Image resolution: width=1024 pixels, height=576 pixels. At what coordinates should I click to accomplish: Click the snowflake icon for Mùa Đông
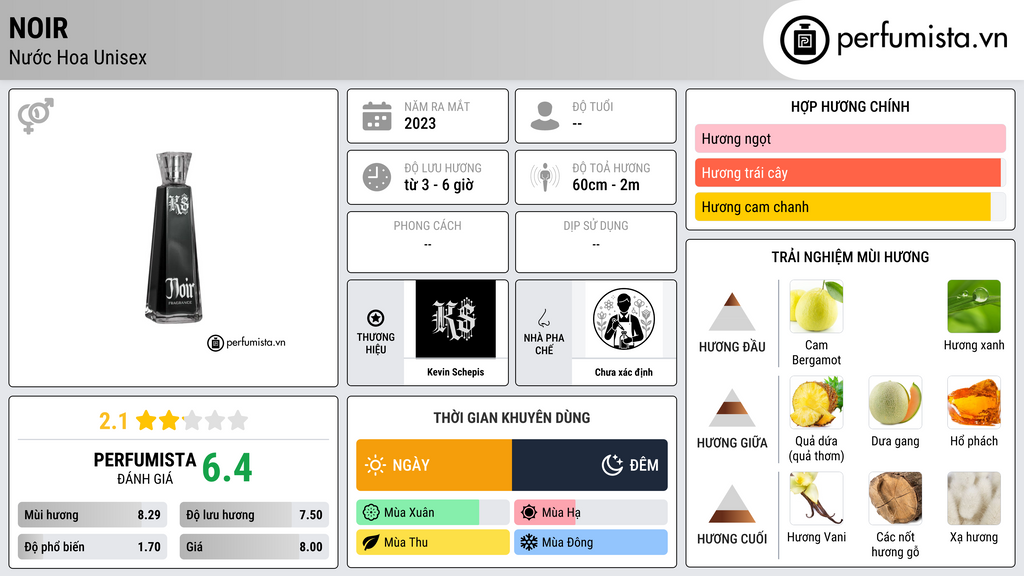click(x=529, y=542)
